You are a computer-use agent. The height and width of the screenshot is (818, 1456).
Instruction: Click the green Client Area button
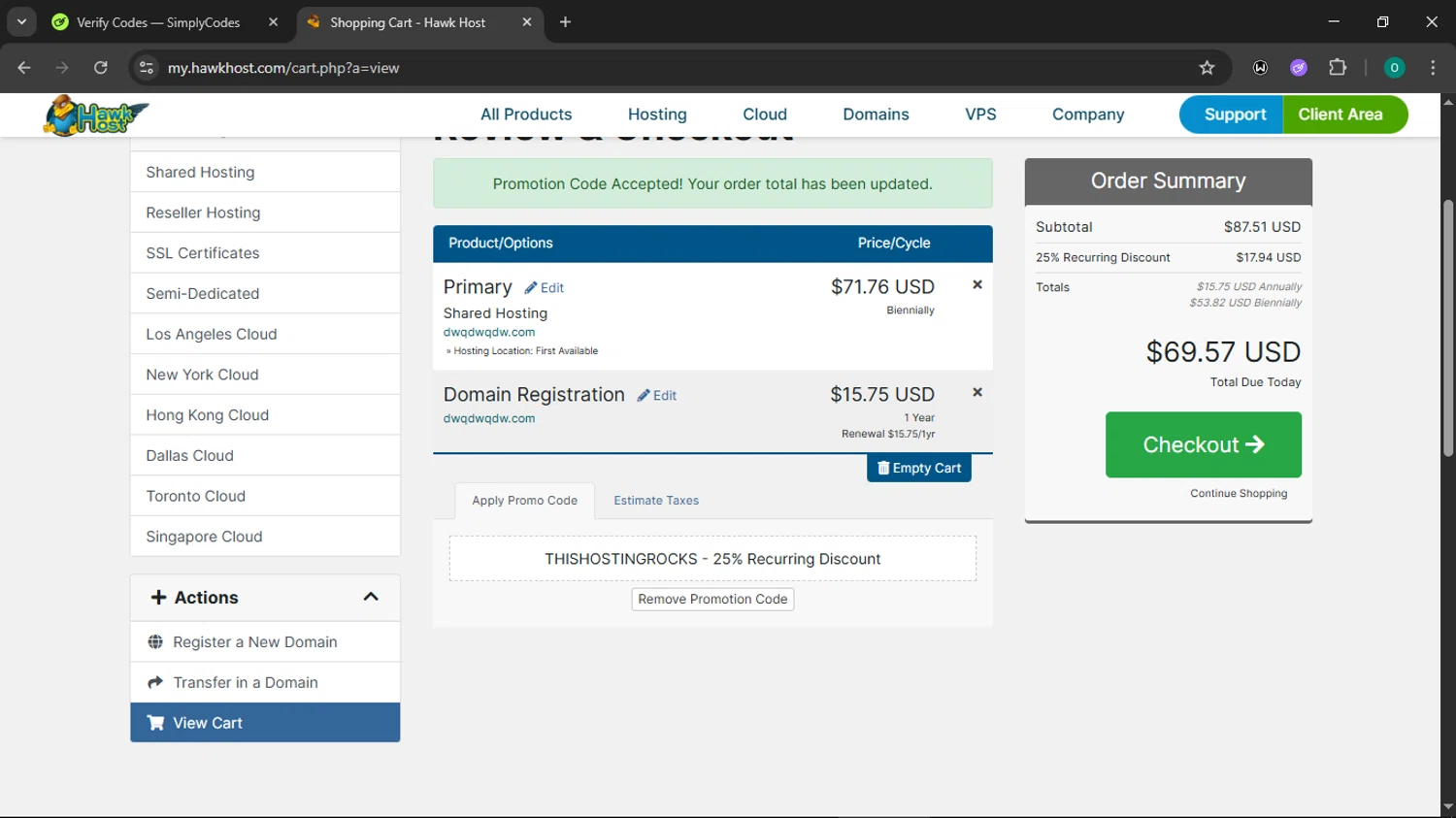pos(1345,115)
